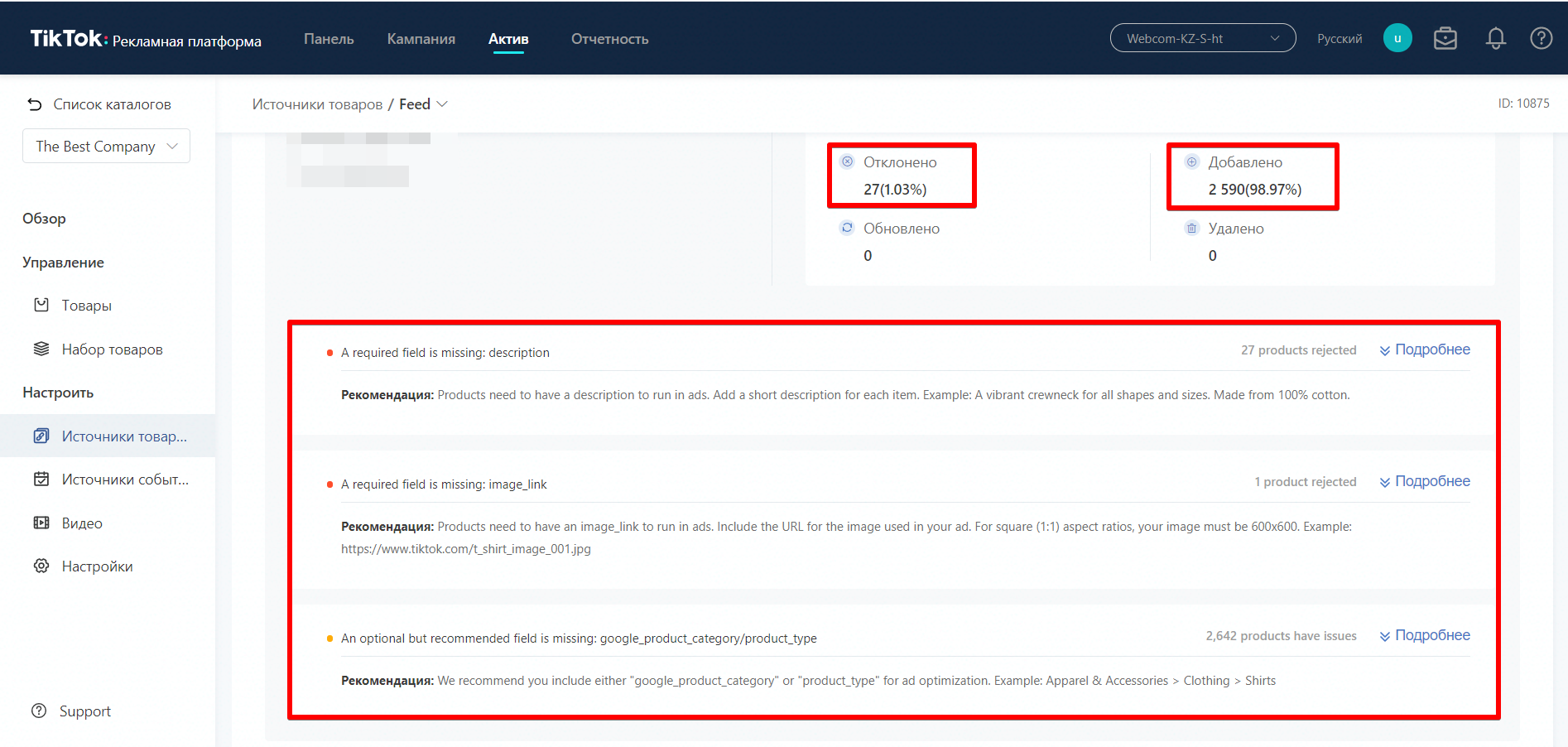The height and width of the screenshot is (747, 1568).
Task: Switch to the Кампания tab
Action: [x=421, y=39]
